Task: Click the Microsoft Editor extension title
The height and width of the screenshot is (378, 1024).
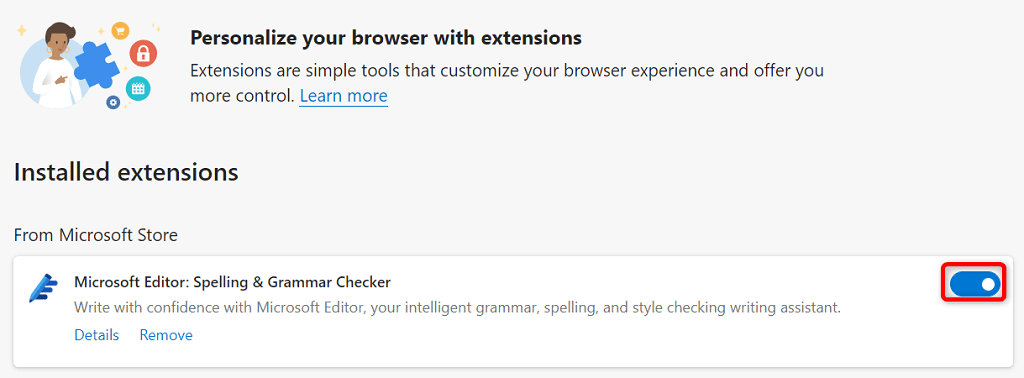Action: 232,282
